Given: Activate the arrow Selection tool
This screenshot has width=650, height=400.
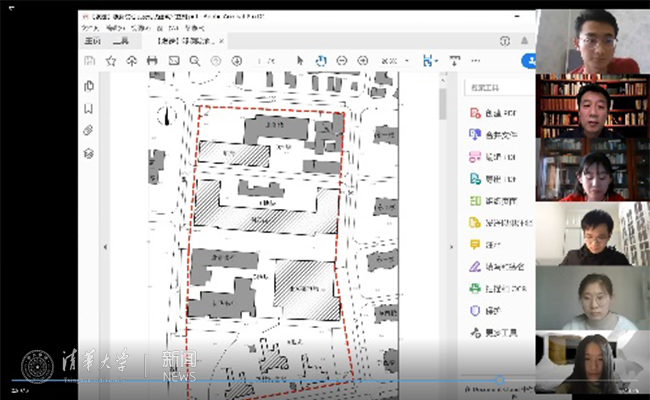Looking at the screenshot, I should 299,61.
